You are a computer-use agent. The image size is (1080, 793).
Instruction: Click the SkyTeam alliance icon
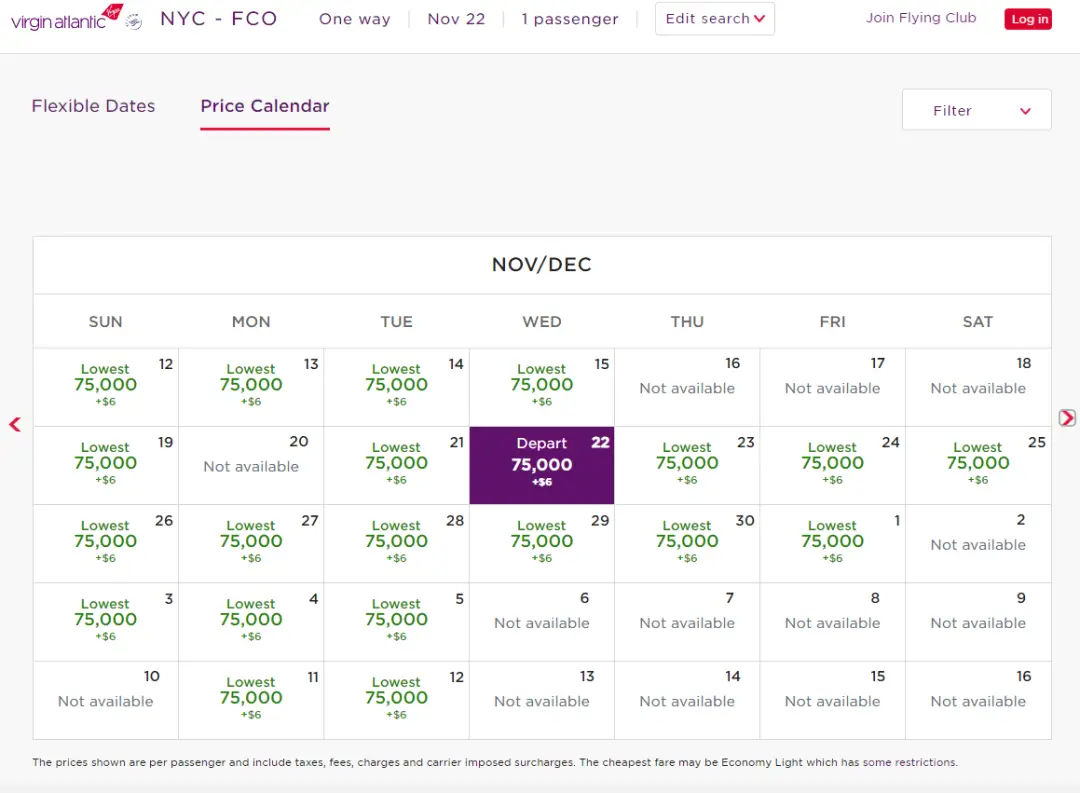pos(135,22)
